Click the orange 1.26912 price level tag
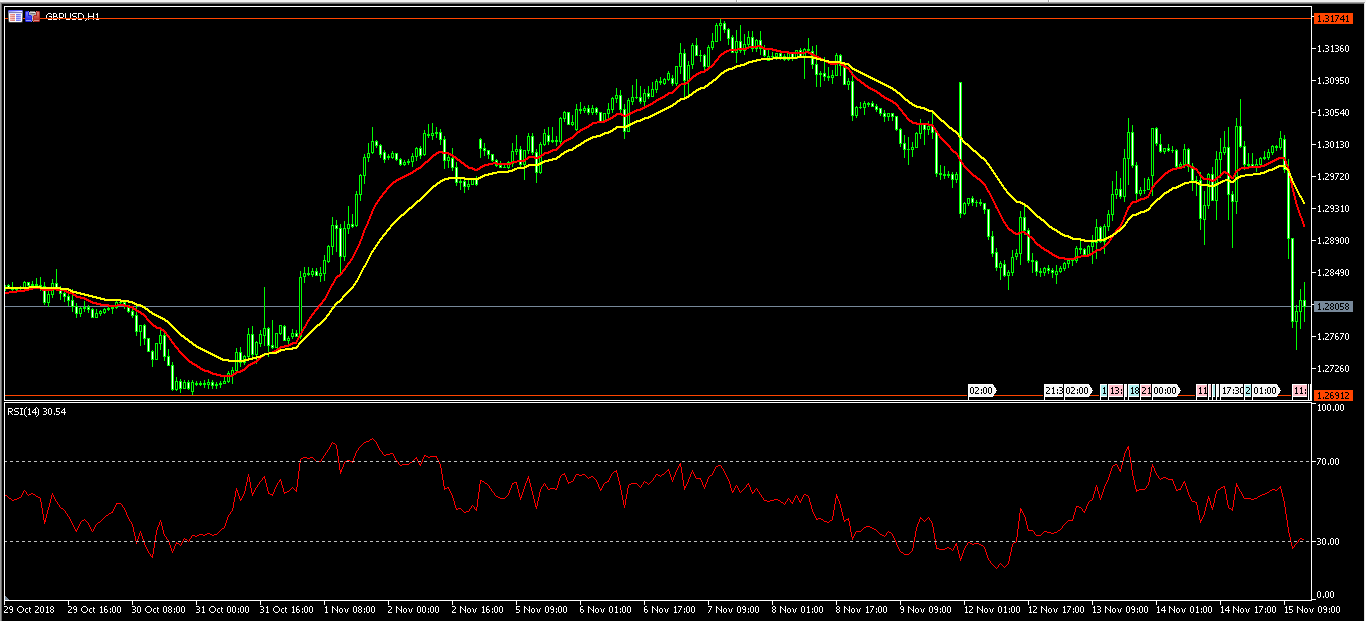The height and width of the screenshot is (621, 1366). pyautogui.click(x=1332, y=396)
